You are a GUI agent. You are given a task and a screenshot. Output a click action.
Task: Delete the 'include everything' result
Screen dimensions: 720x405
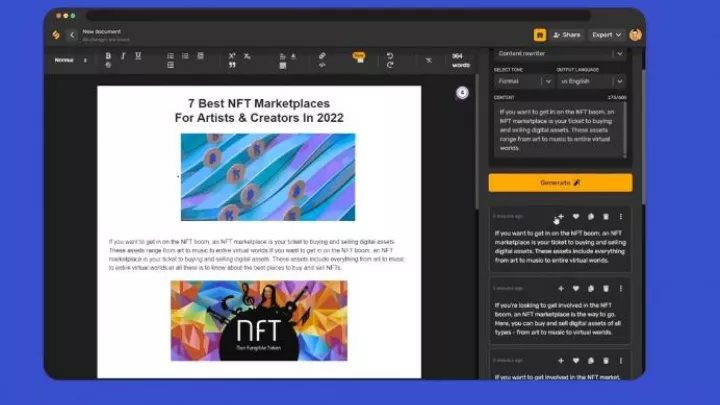click(606, 216)
